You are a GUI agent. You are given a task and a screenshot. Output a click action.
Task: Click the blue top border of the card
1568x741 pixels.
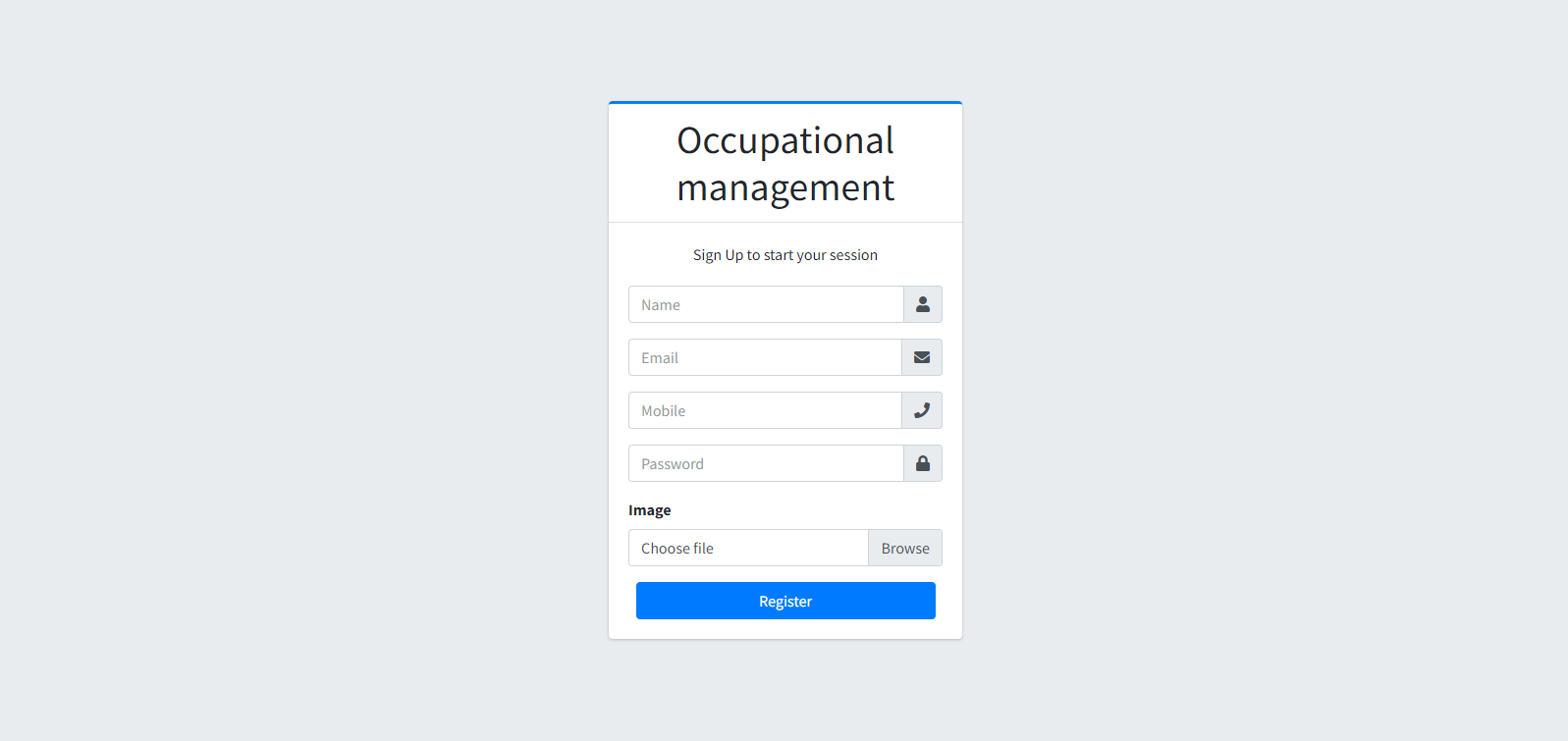point(785,102)
